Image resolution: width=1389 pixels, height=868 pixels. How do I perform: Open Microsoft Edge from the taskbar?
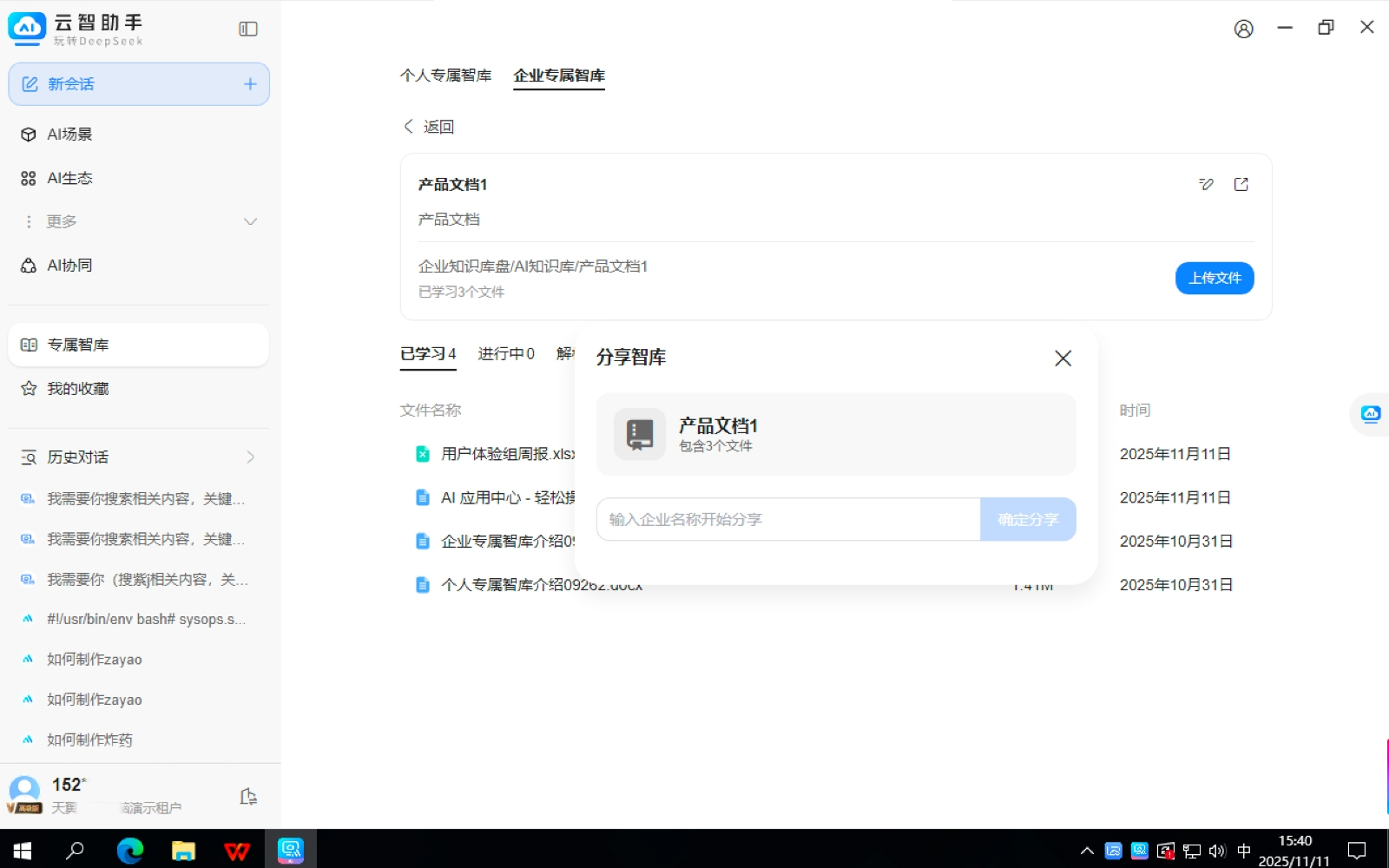point(130,851)
